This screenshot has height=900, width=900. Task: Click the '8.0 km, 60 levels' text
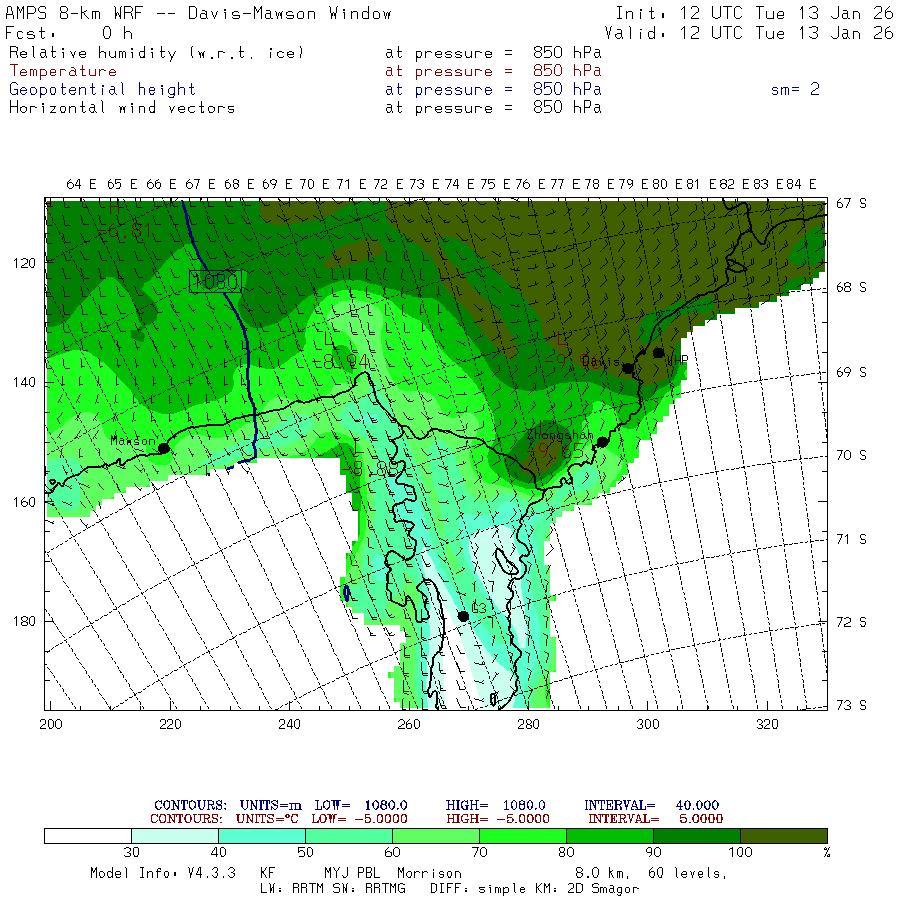click(651, 874)
